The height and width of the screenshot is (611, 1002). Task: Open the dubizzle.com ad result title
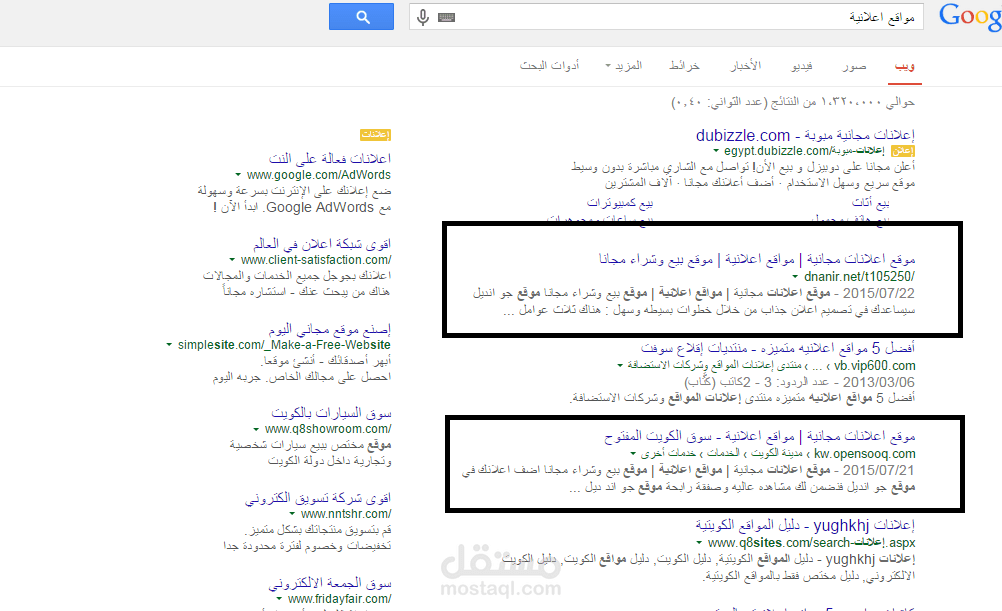coord(805,135)
